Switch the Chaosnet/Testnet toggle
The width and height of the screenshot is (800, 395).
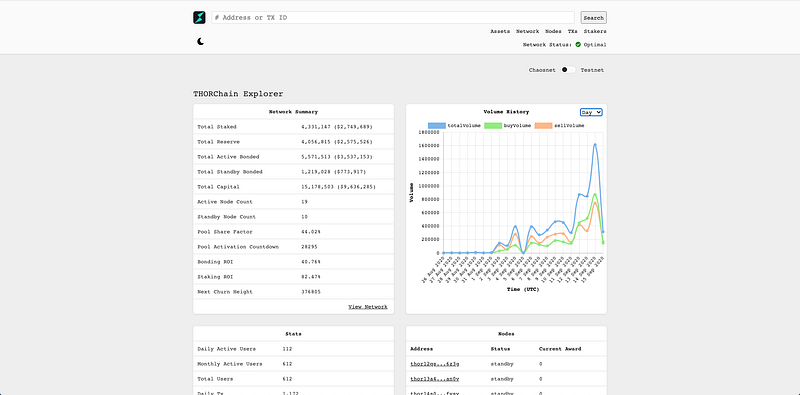pos(568,70)
